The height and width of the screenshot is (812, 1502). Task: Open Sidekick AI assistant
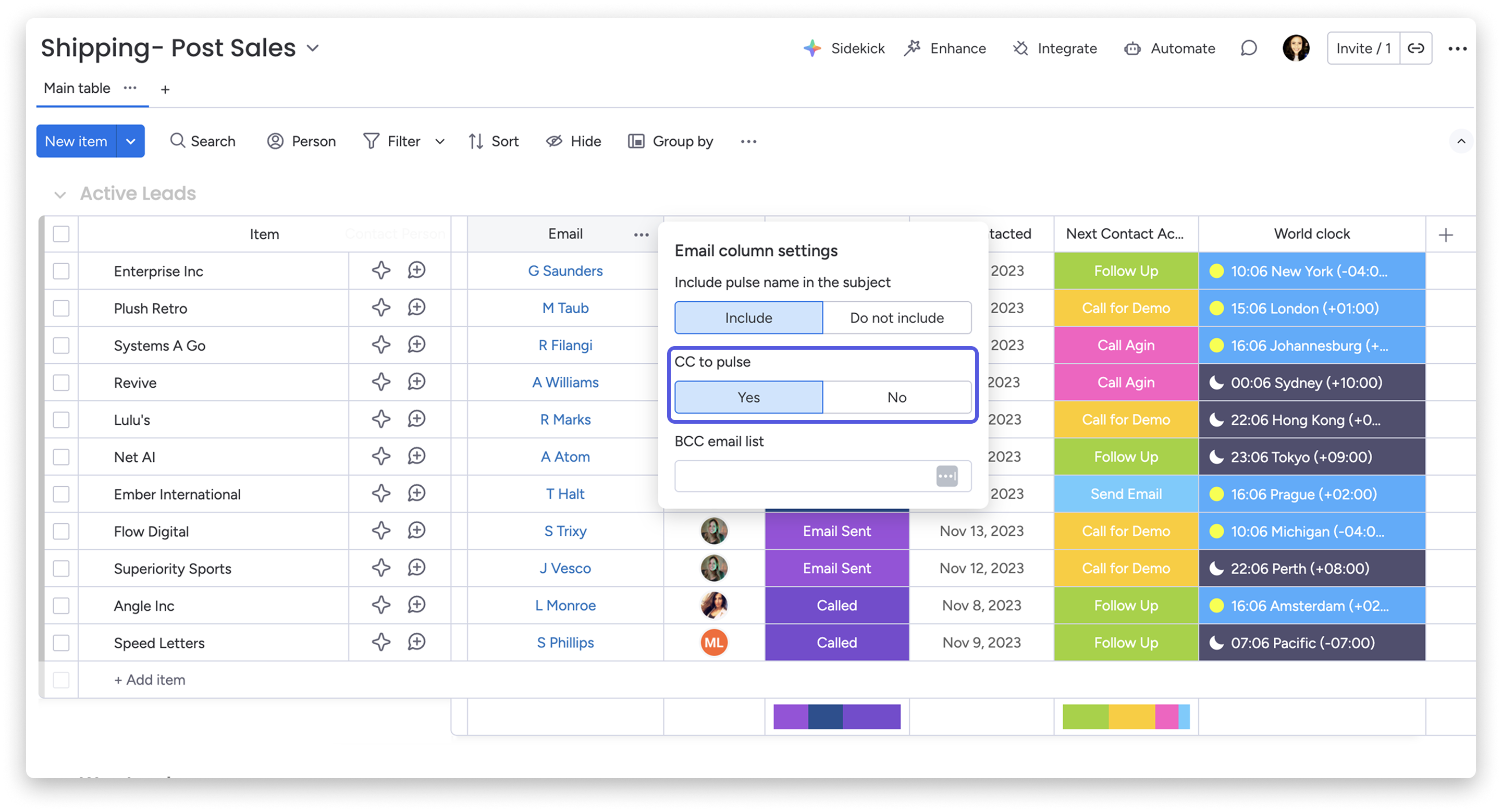[x=843, y=48]
